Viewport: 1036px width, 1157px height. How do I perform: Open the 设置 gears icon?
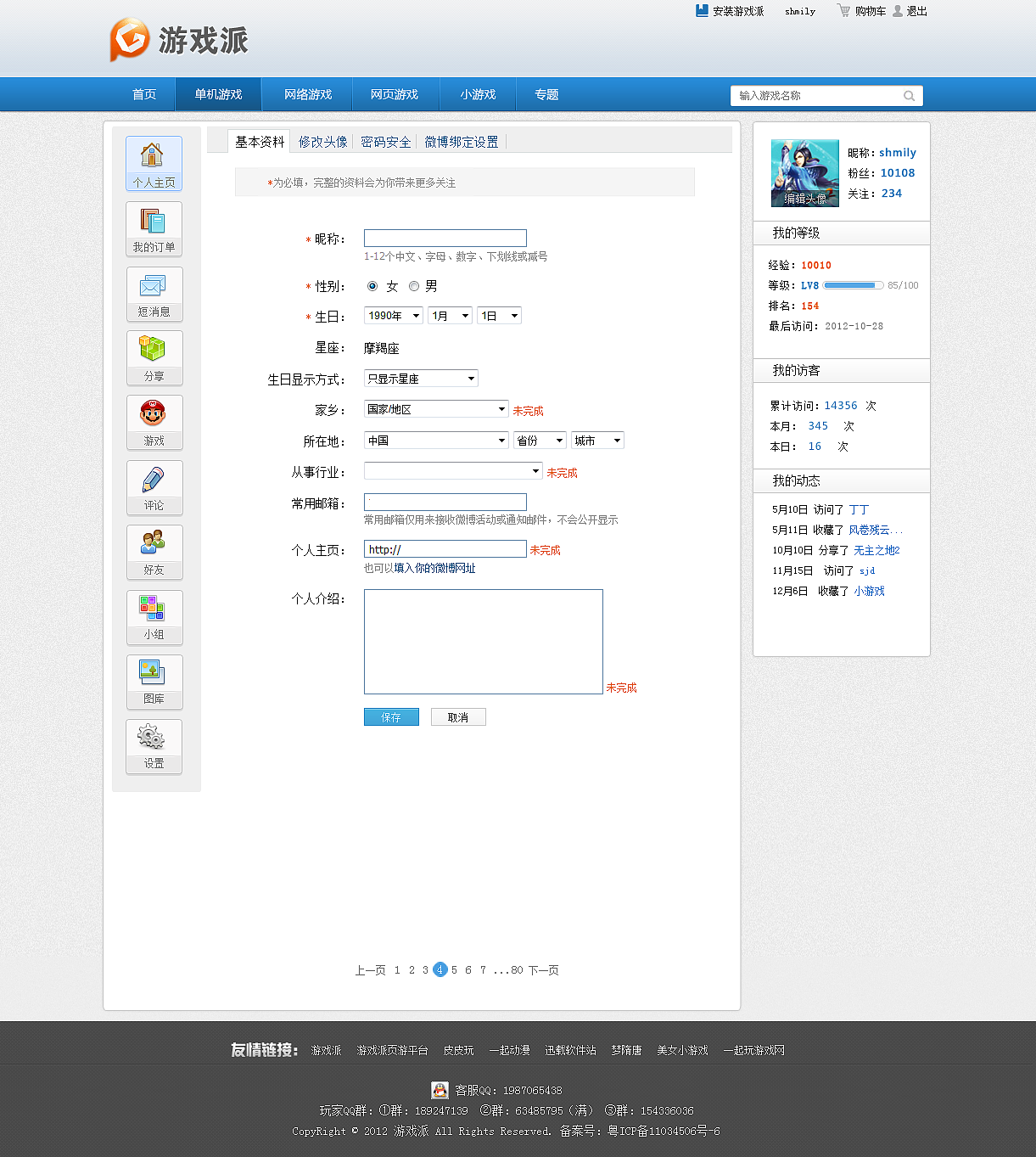[154, 746]
